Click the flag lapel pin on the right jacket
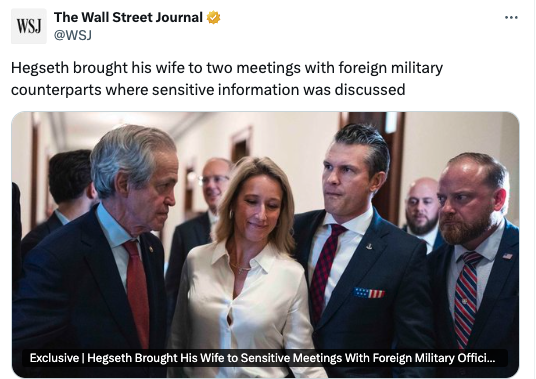Viewport: 536px width, 379px height. (508, 256)
